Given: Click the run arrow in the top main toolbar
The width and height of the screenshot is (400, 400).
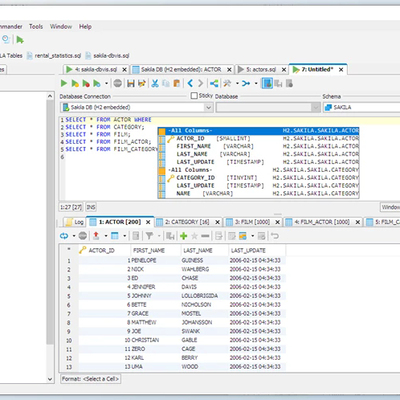Looking at the screenshot, I should [x=20, y=40].
